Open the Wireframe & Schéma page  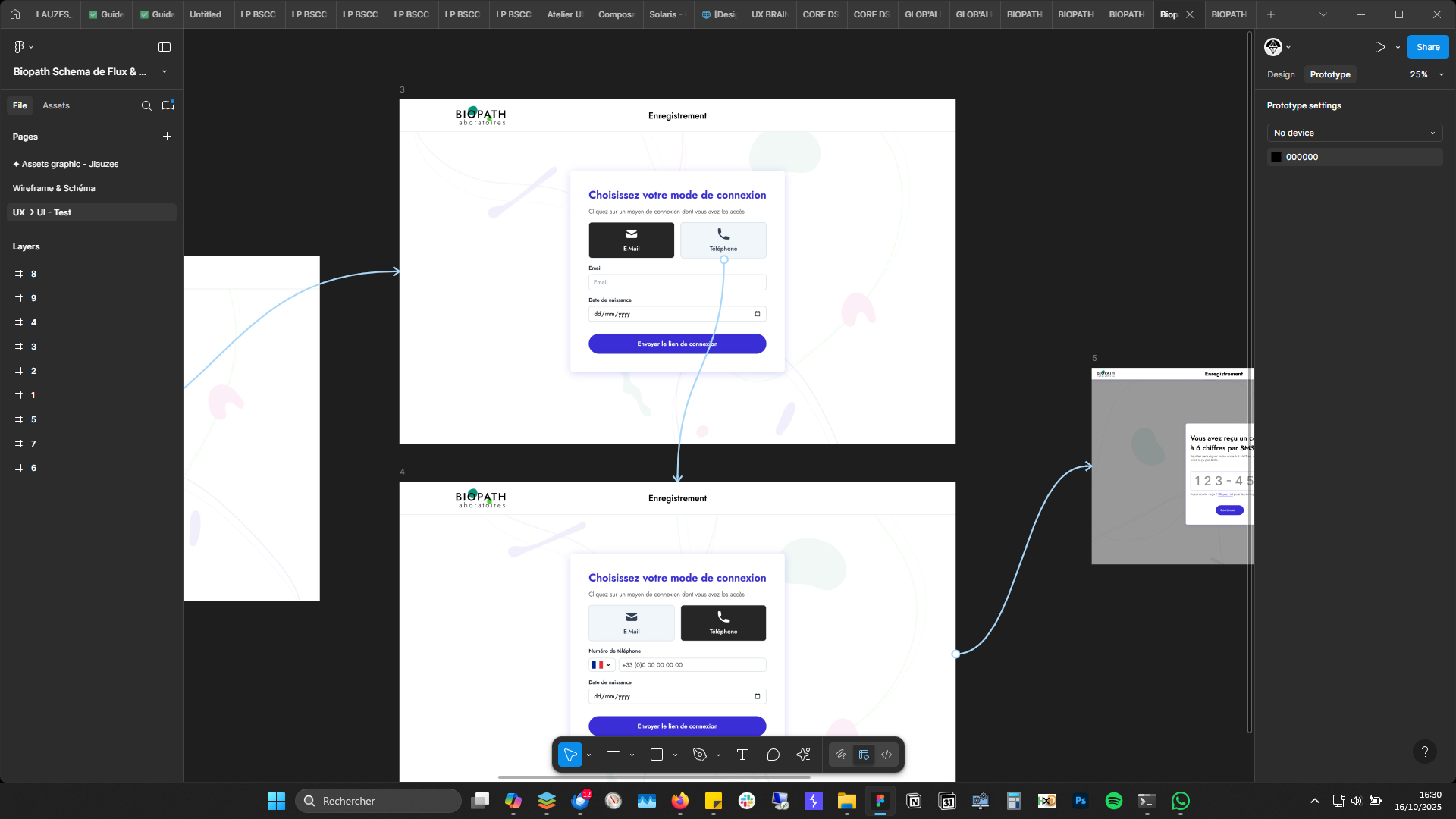[x=54, y=188]
